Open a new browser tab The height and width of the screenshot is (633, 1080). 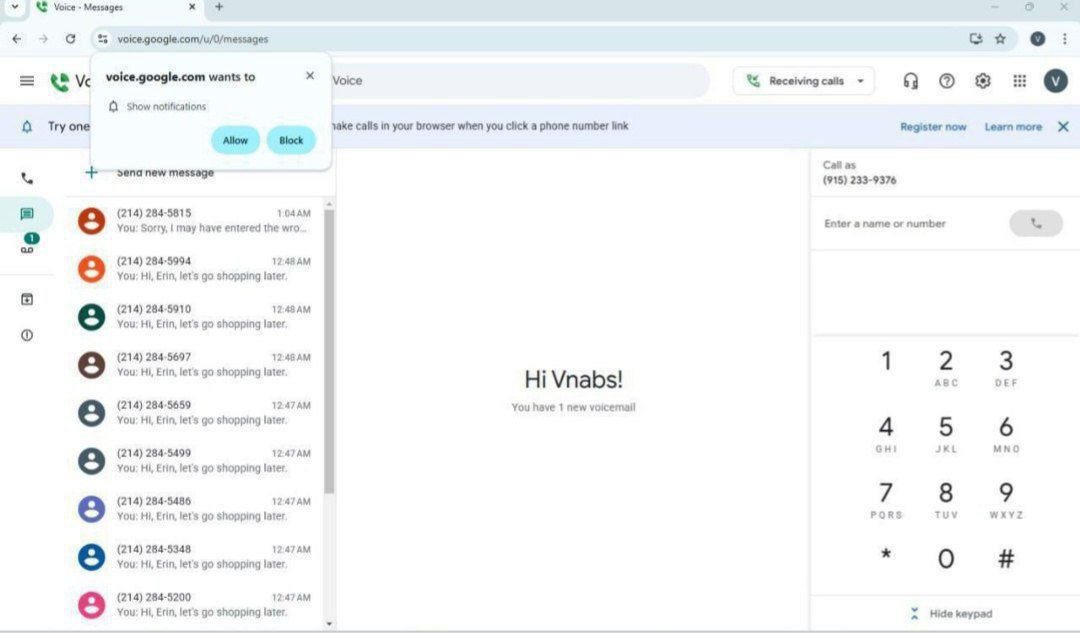pyautogui.click(x=219, y=7)
